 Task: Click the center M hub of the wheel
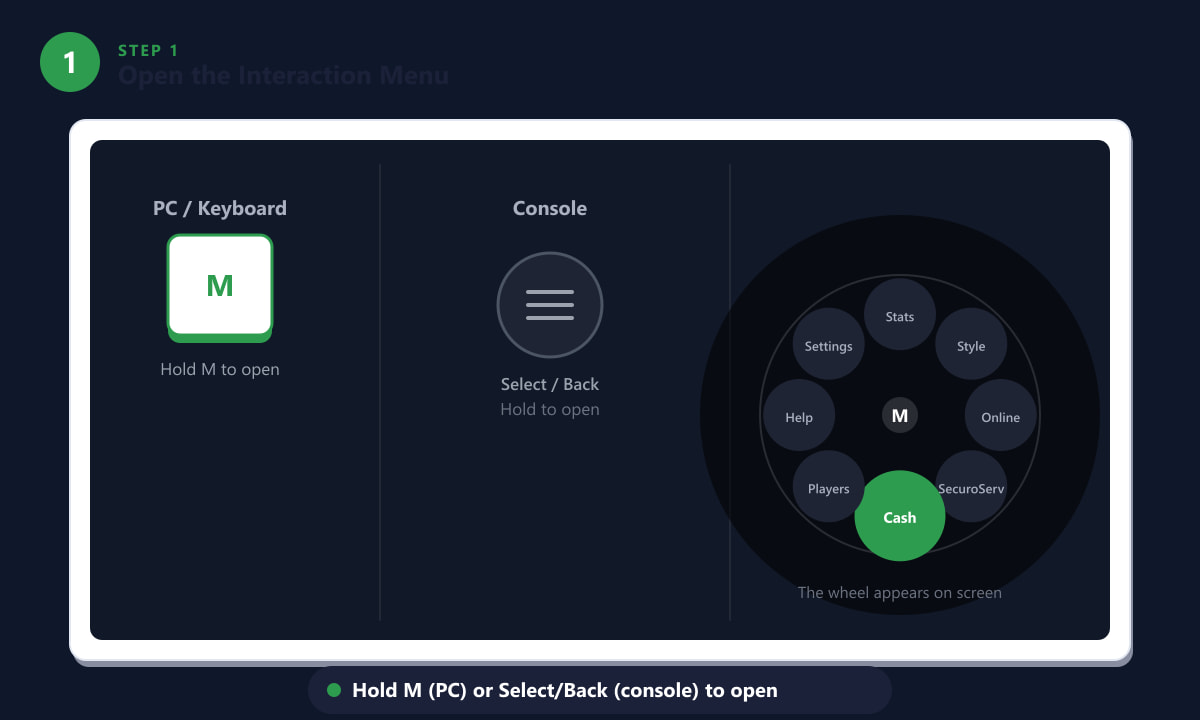900,415
